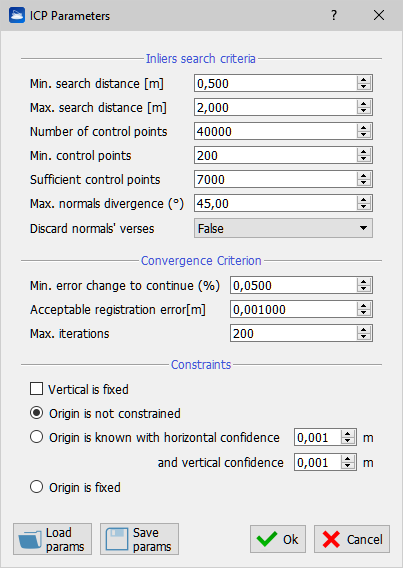Screen dimensions: 403x568
Task: Open the Discard normals' verses dropdown
Action: [283, 228]
